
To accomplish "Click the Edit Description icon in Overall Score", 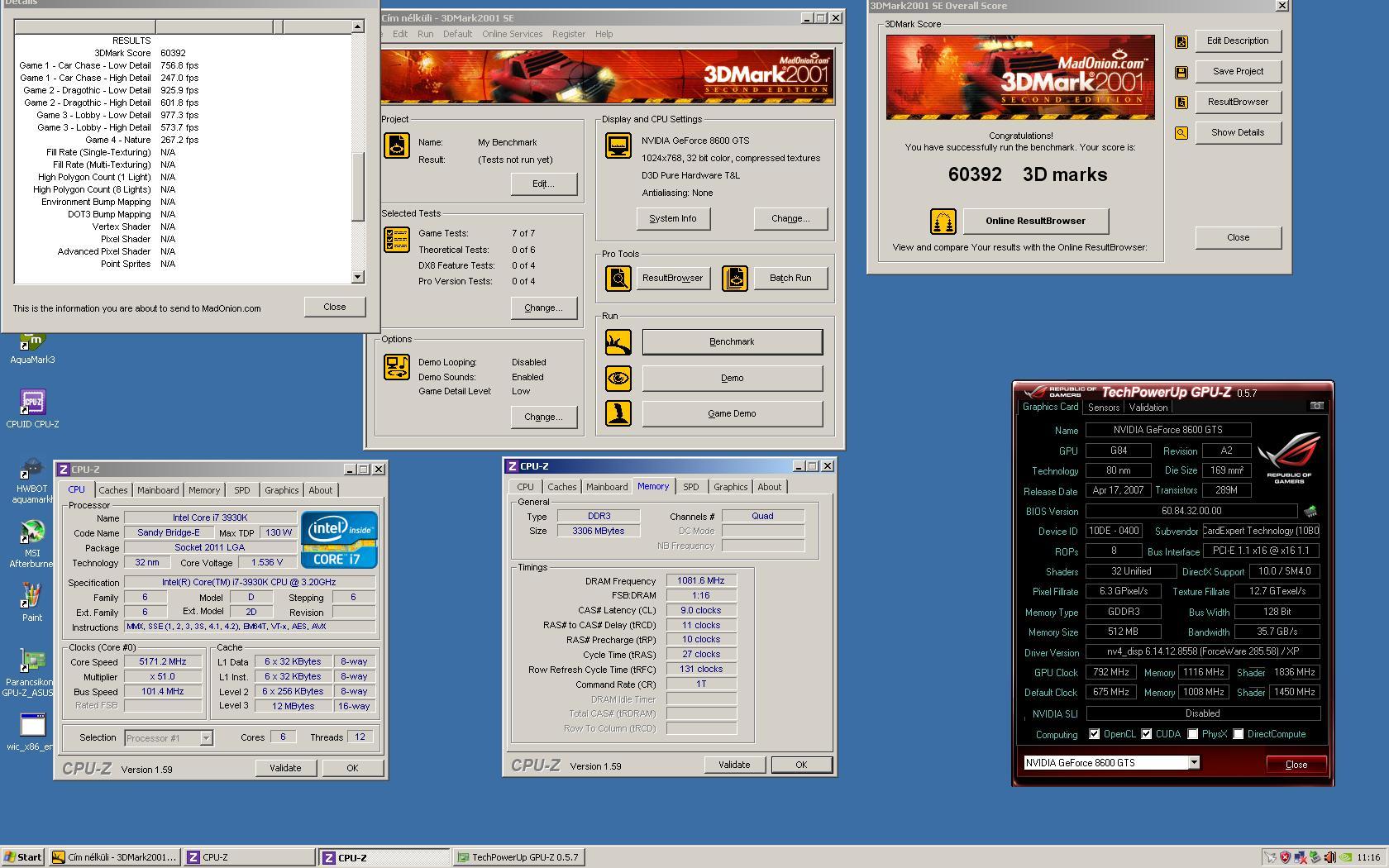I will 1181,41.
